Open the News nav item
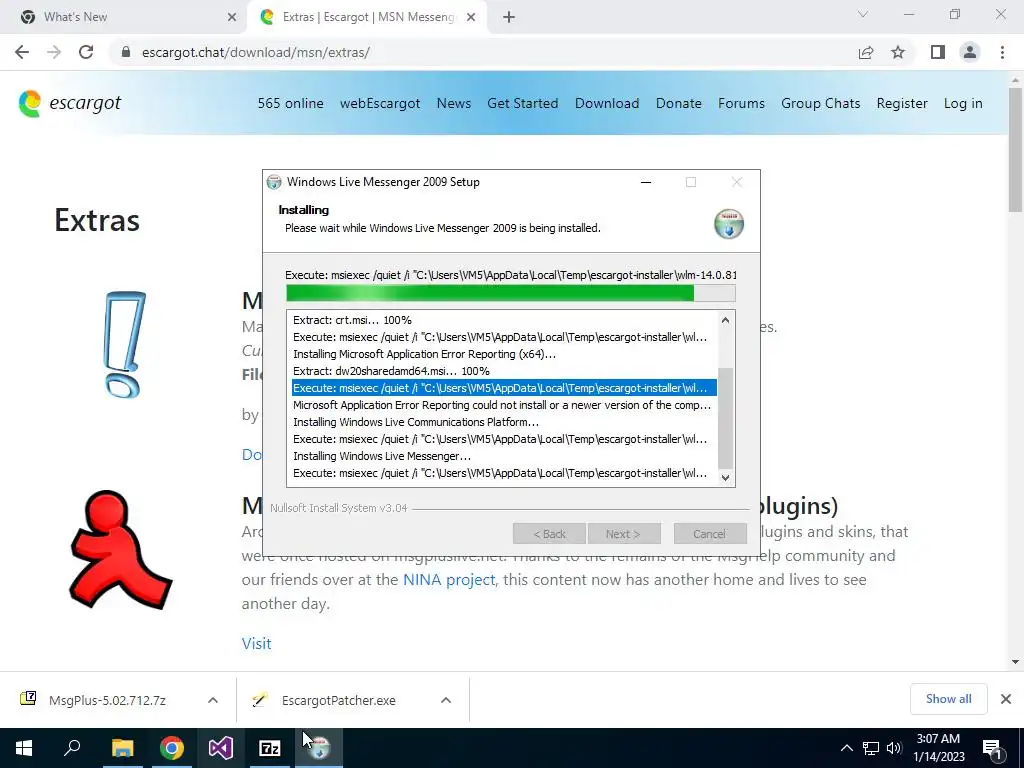Image resolution: width=1024 pixels, height=768 pixels. 454,103
